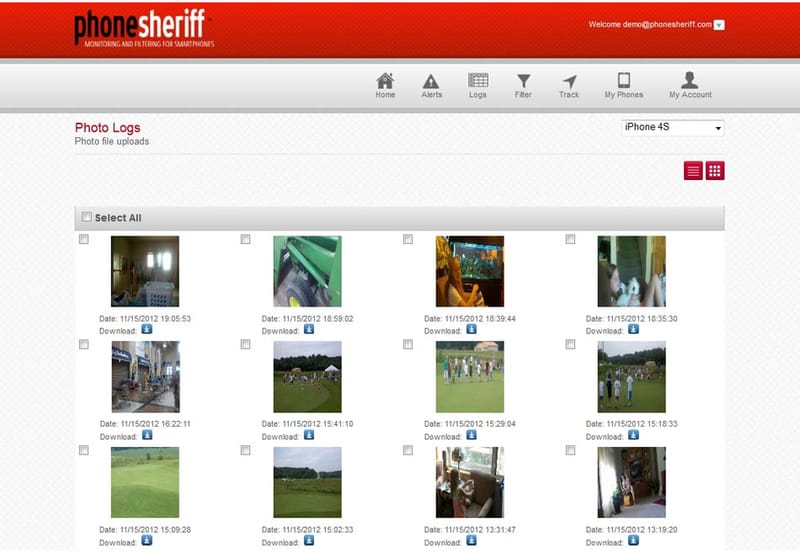Download the photo dated 11/15/2012 15:41:10
The height and width of the screenshot is (553, 800).
coord(309,435)
